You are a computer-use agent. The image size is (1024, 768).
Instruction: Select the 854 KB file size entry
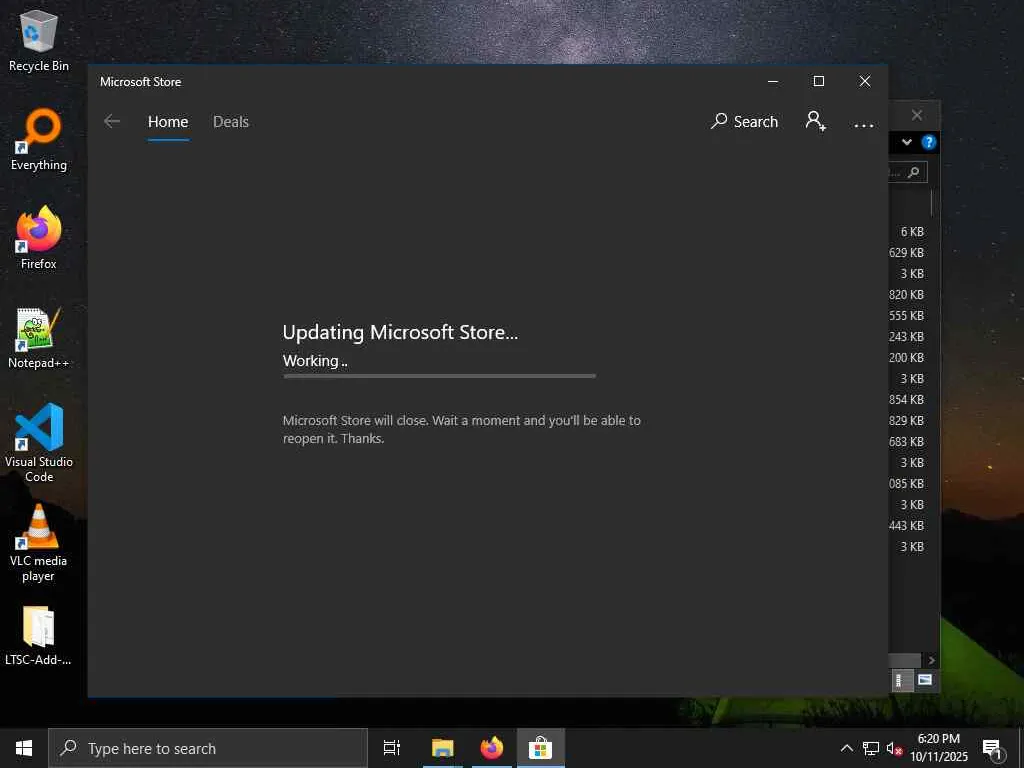(x=906, y=400)
